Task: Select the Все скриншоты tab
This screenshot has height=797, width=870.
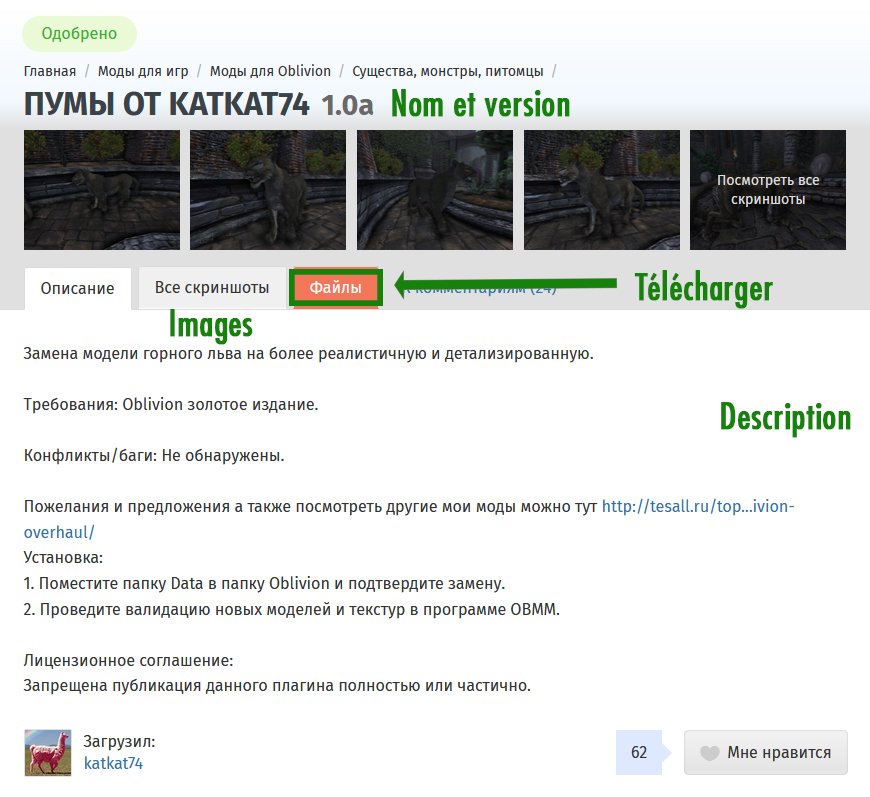Action: pos(212,287)
